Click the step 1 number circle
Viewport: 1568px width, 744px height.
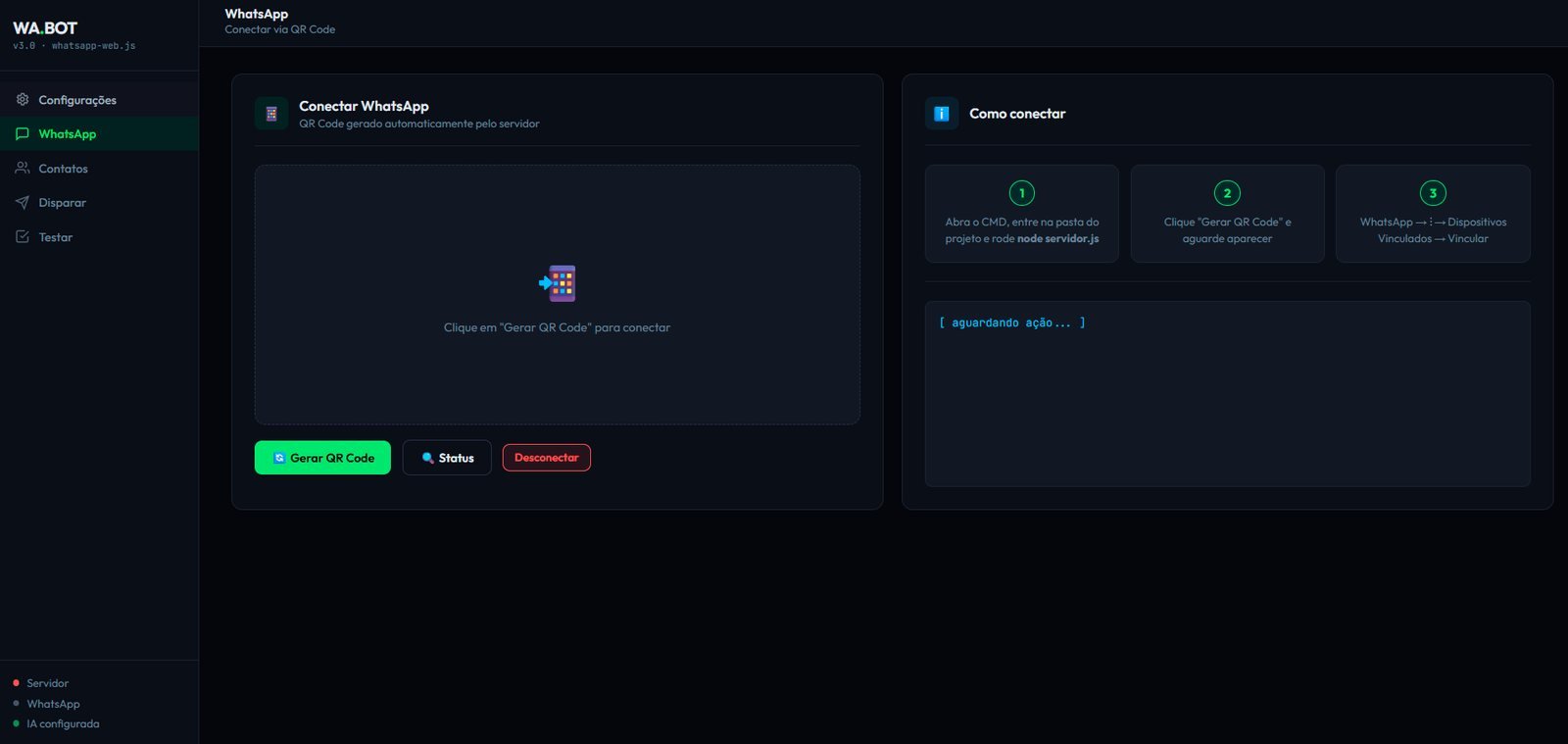tap(1022, 193)
